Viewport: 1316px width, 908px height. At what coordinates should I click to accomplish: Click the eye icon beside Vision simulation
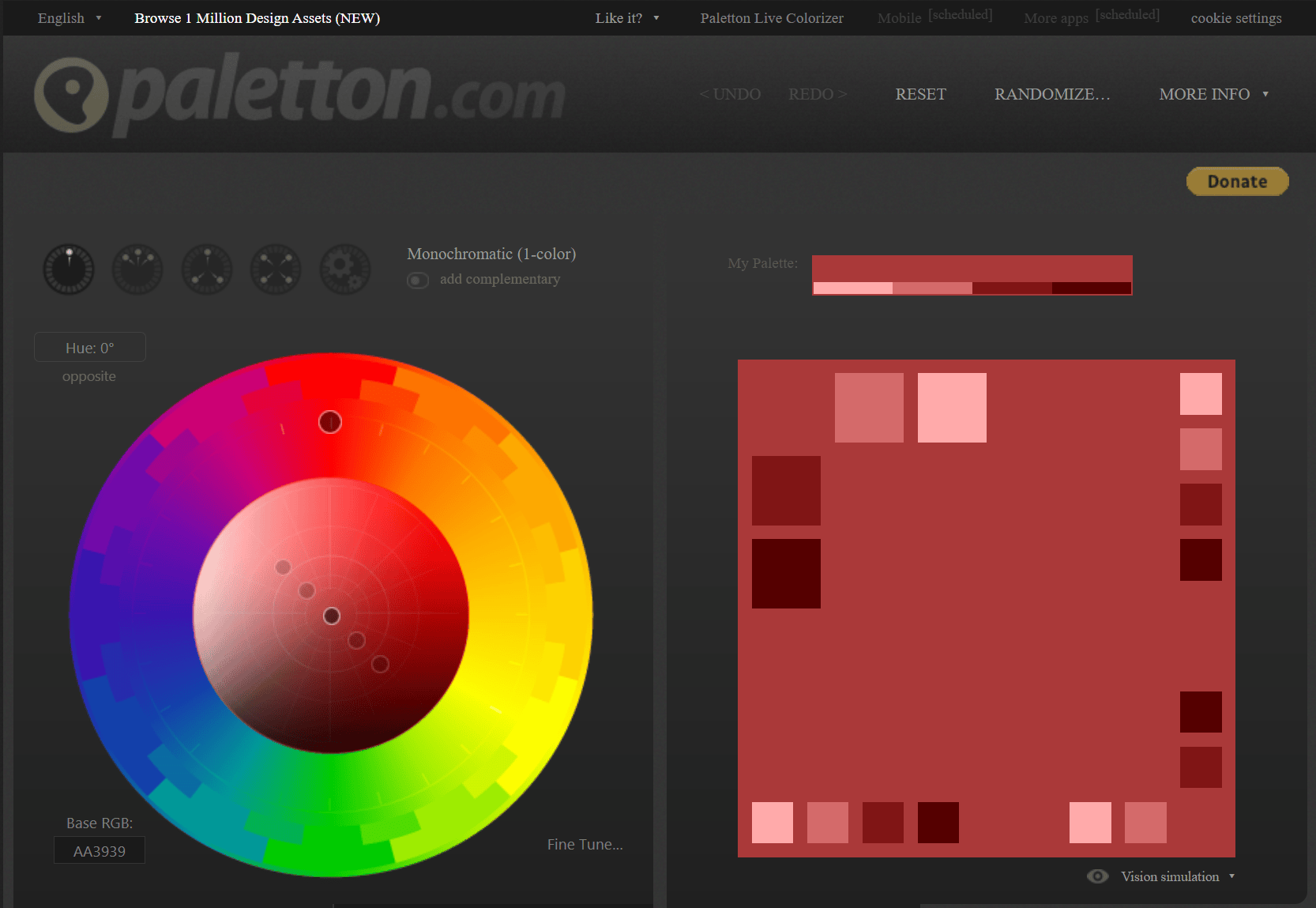(1097, 876)
